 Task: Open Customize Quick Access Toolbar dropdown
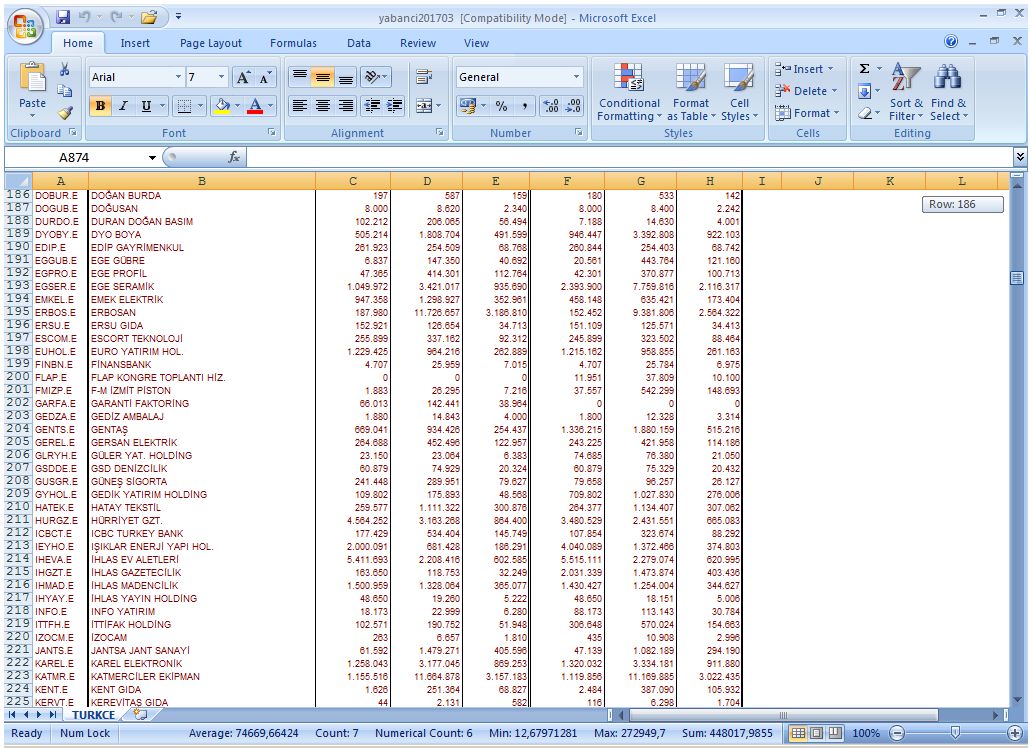click(x=178, y=16)
